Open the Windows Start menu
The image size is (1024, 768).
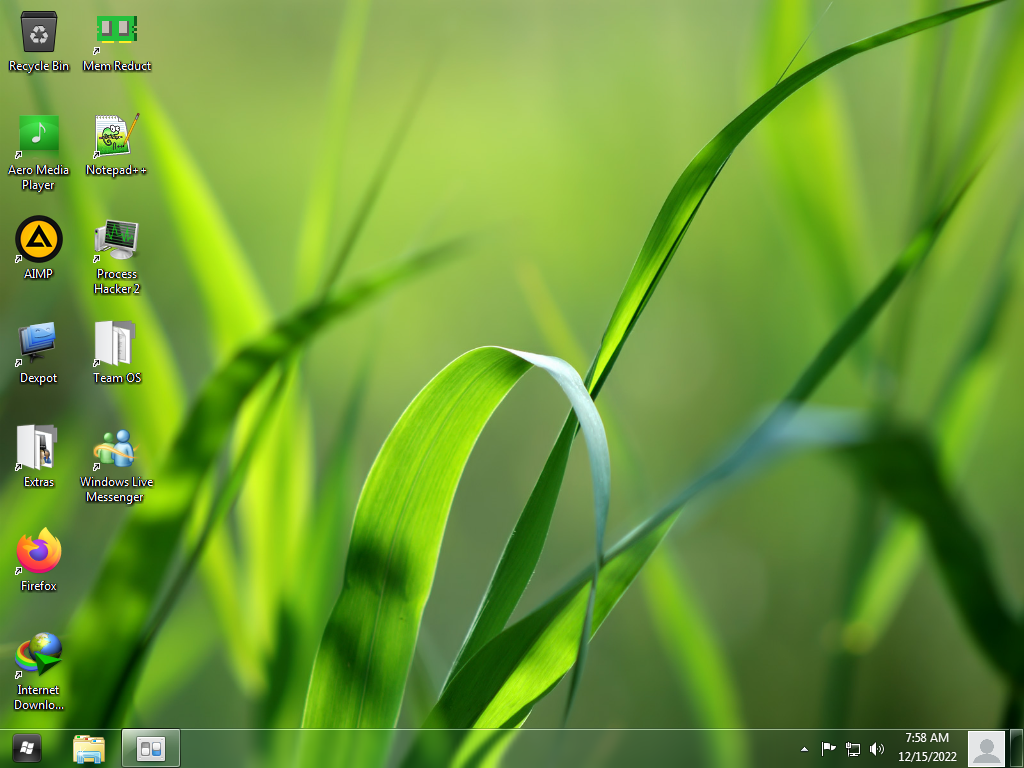pyautogui.click(x=27, y=748)
